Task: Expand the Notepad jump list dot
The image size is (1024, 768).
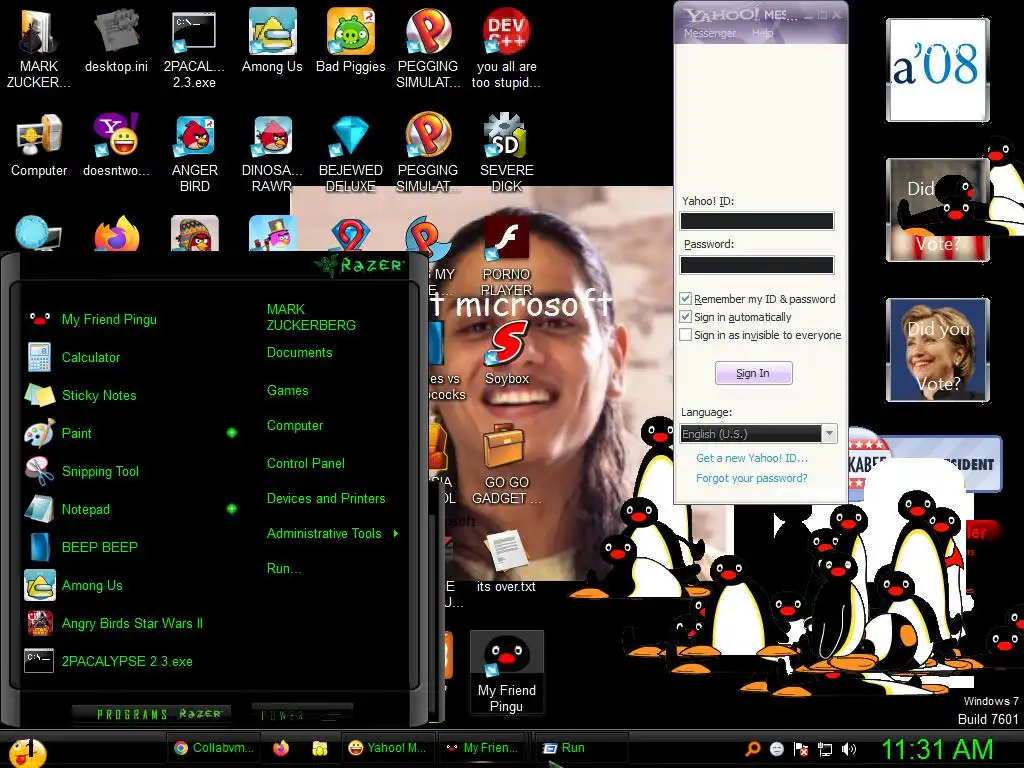Action: [x=232, y=508]
